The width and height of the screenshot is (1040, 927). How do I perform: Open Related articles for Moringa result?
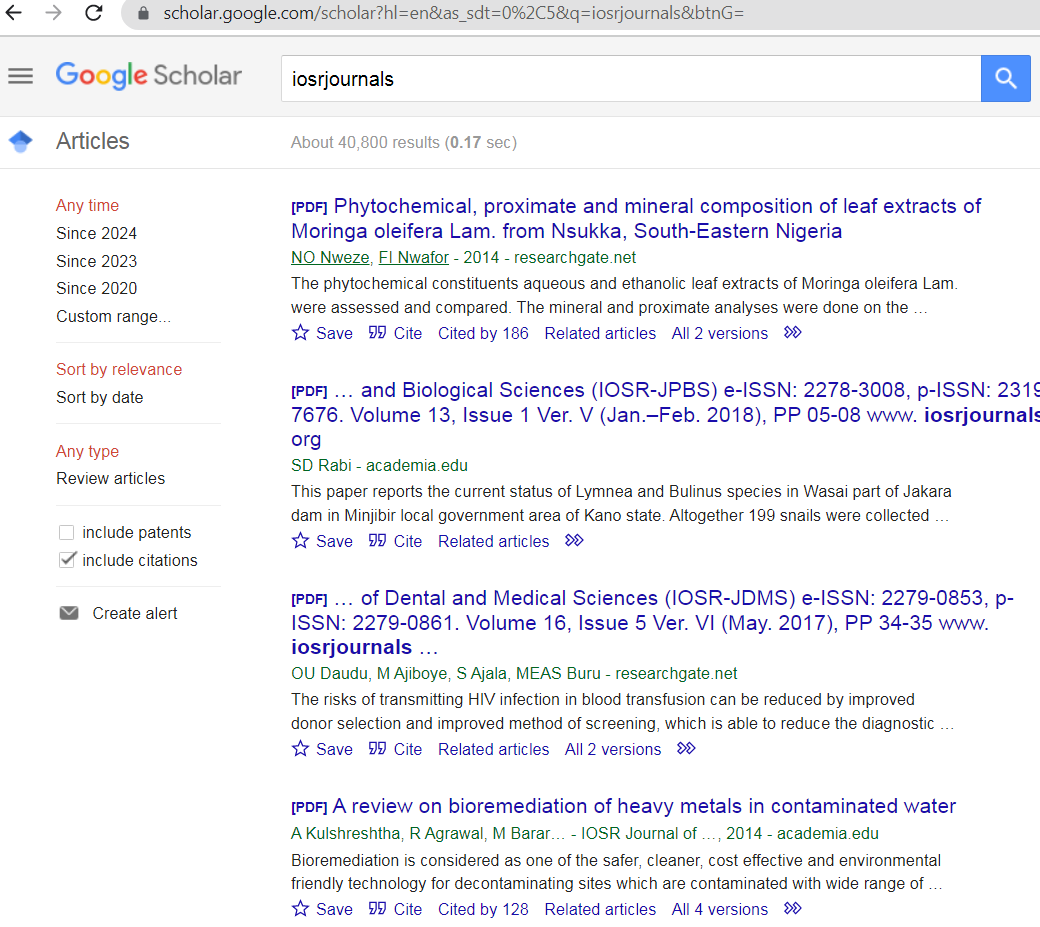pos(600,334)
